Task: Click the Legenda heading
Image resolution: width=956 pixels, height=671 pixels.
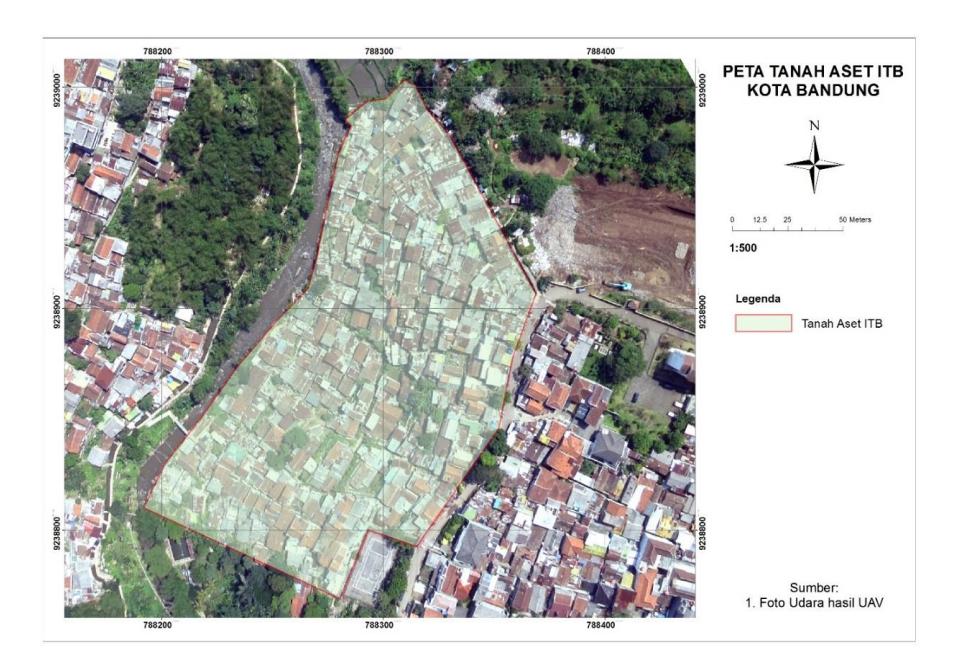Action: pyautogui.click(x=758, y=299)
